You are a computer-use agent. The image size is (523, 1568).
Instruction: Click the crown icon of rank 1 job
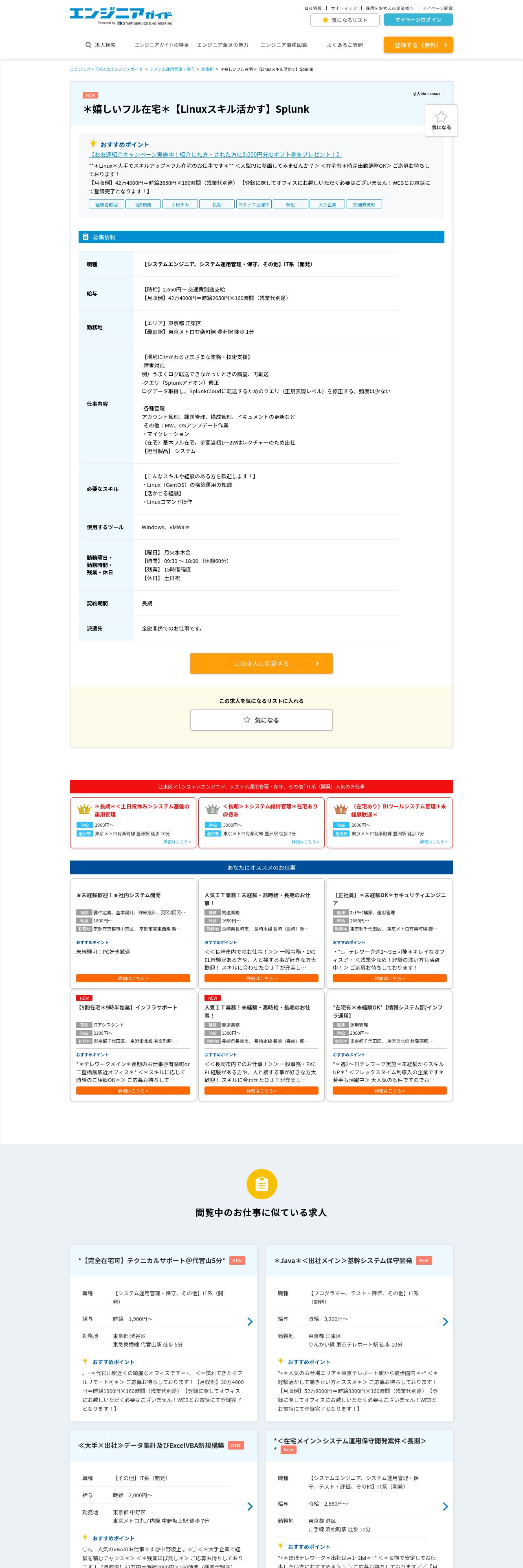coord(84,810)
